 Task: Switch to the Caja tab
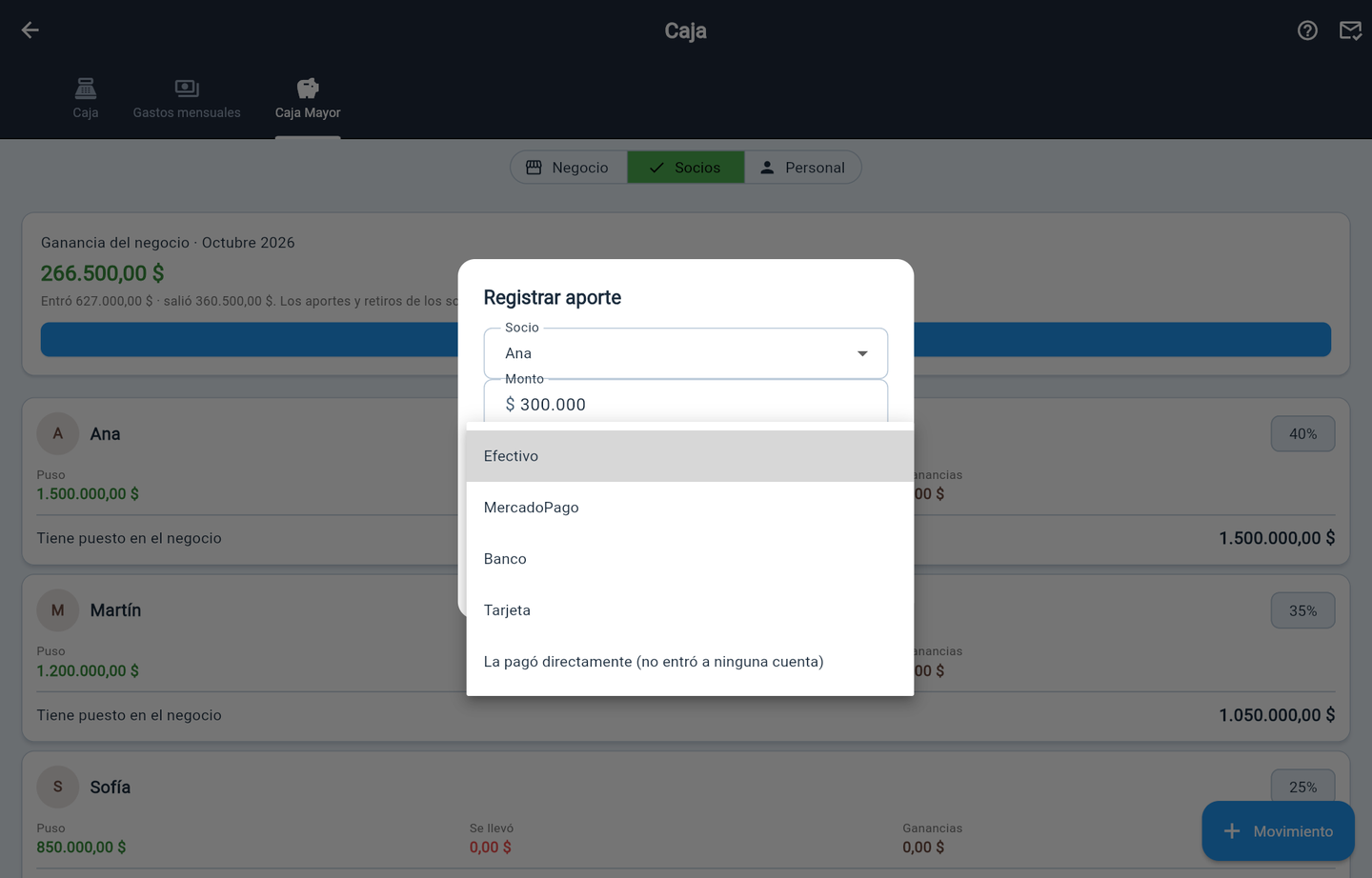[x=86, y=99]
